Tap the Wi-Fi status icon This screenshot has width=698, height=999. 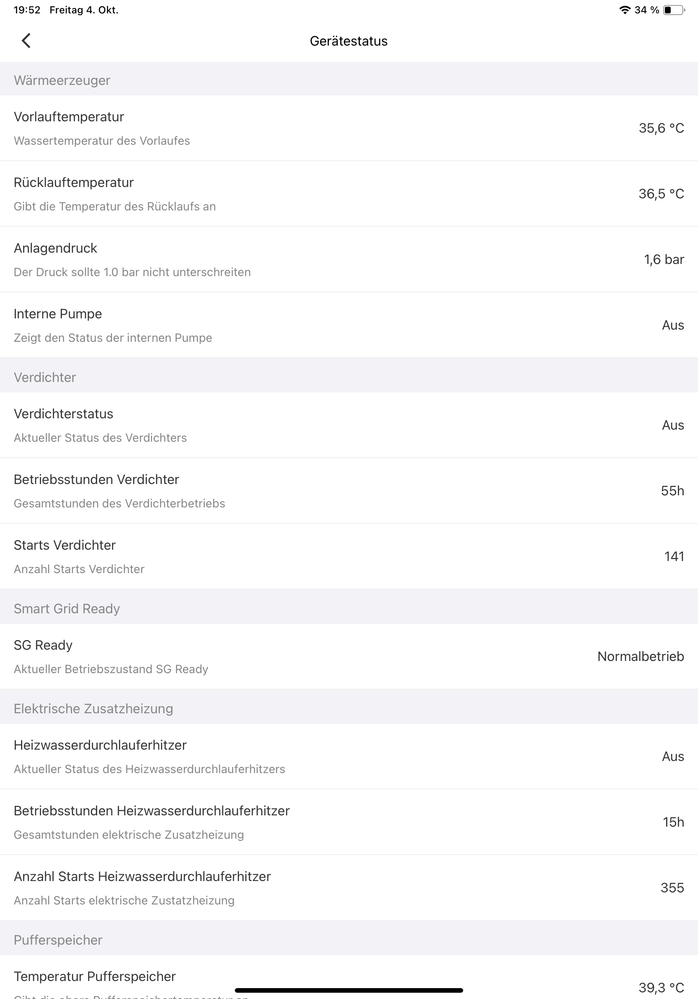625,10
